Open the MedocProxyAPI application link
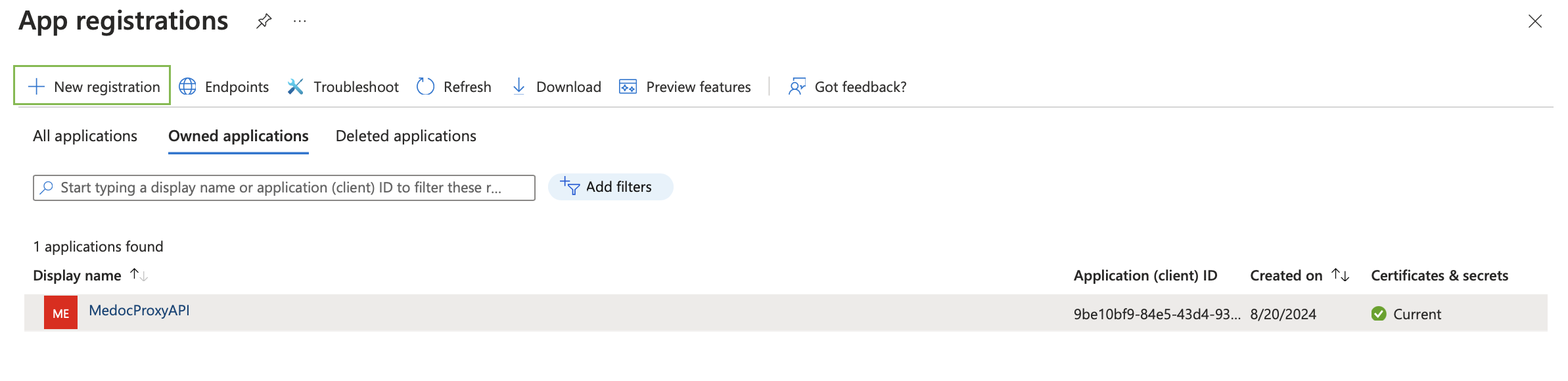This screenshot has width=1568, height=381. pos(139,311)
